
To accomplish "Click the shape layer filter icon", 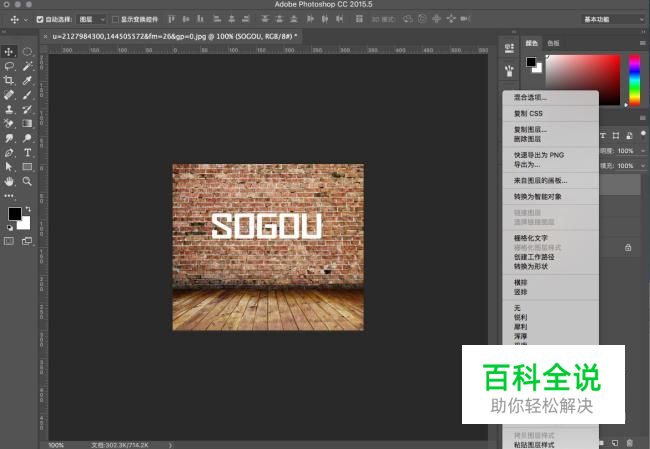I will coord(616,136).
